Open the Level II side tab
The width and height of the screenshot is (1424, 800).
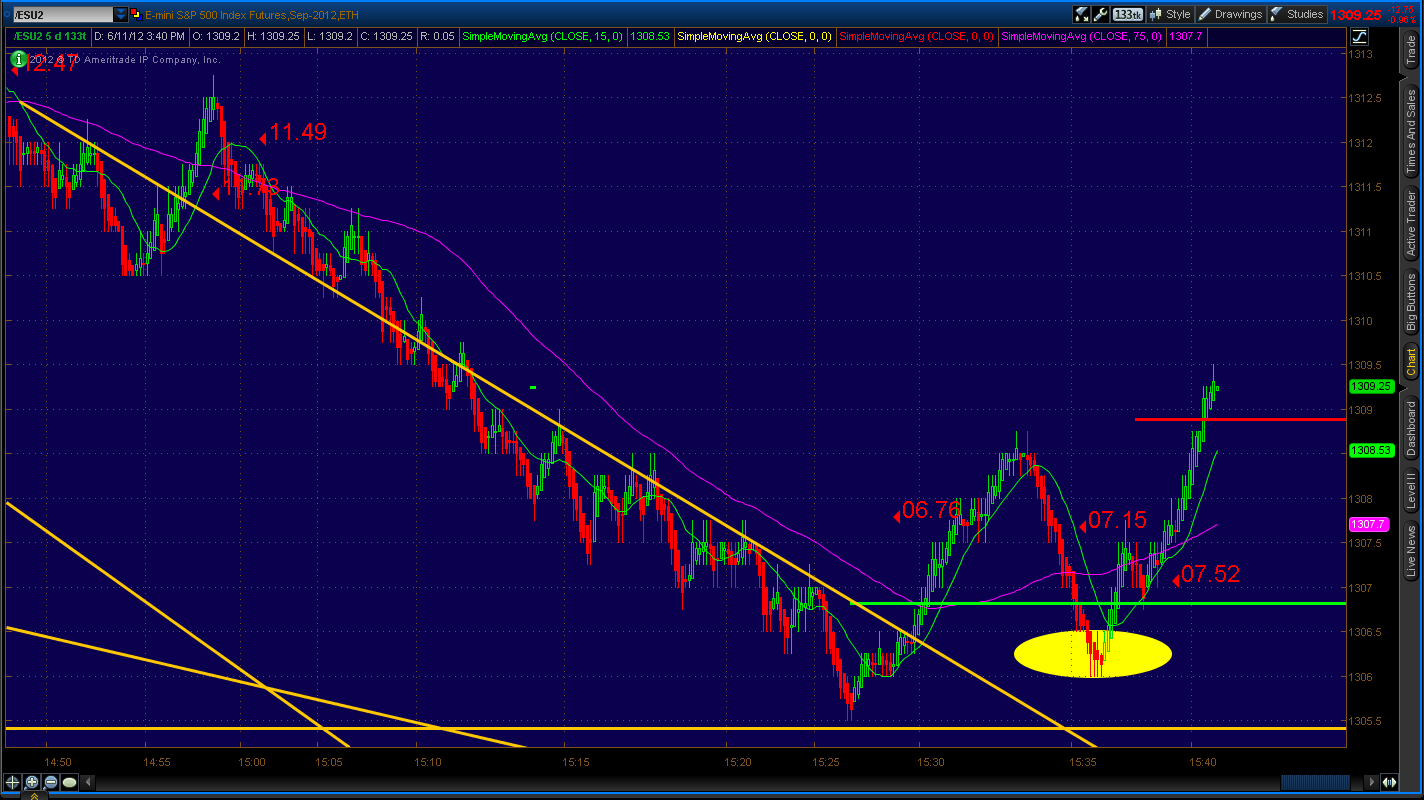pos(1411,493)
